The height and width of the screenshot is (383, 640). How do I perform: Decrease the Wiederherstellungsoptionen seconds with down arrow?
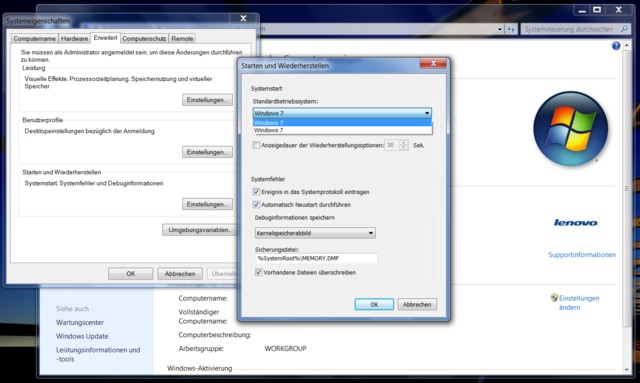coord(404,147)
